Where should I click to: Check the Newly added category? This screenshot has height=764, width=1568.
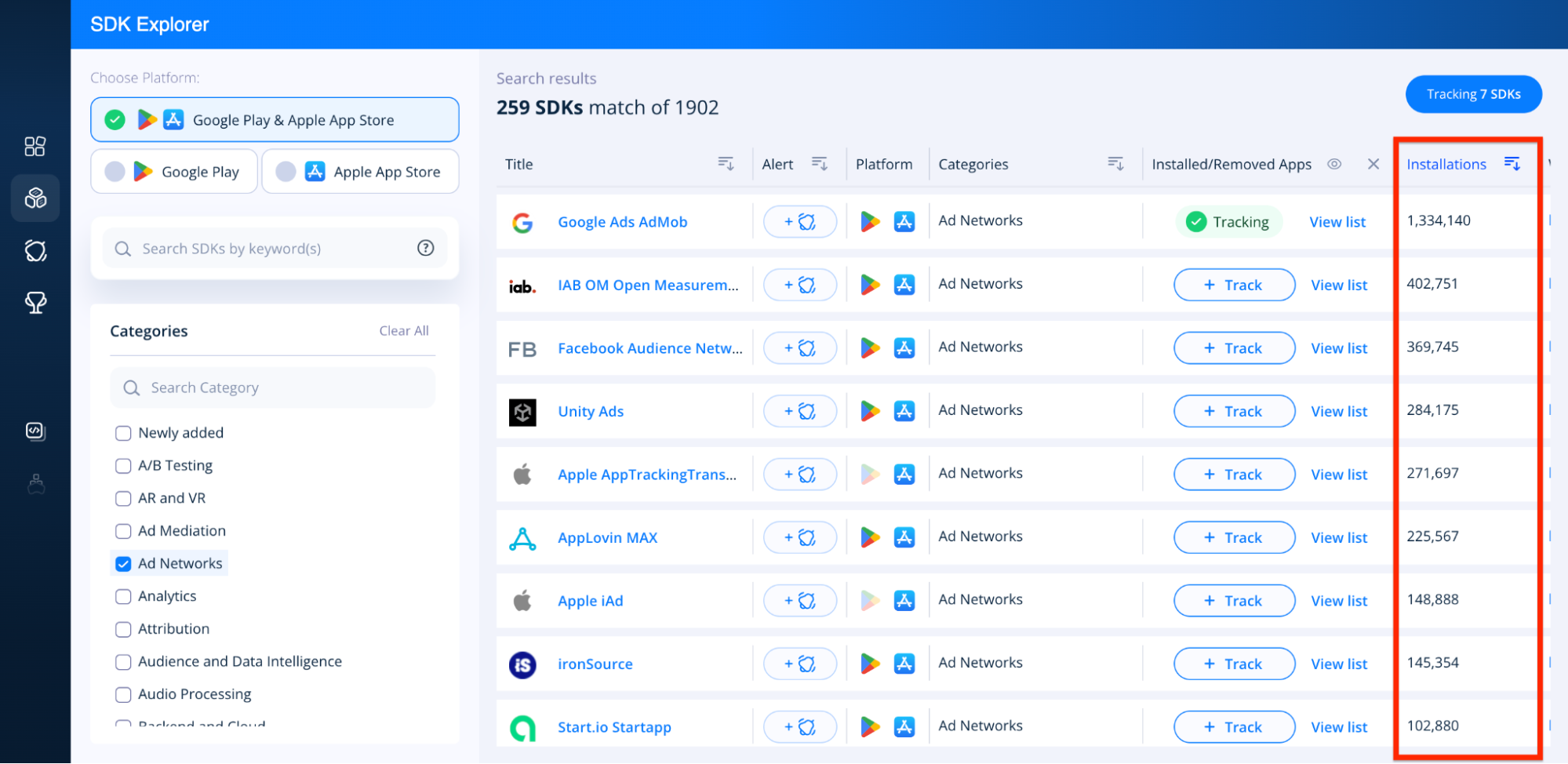point(123,433)
